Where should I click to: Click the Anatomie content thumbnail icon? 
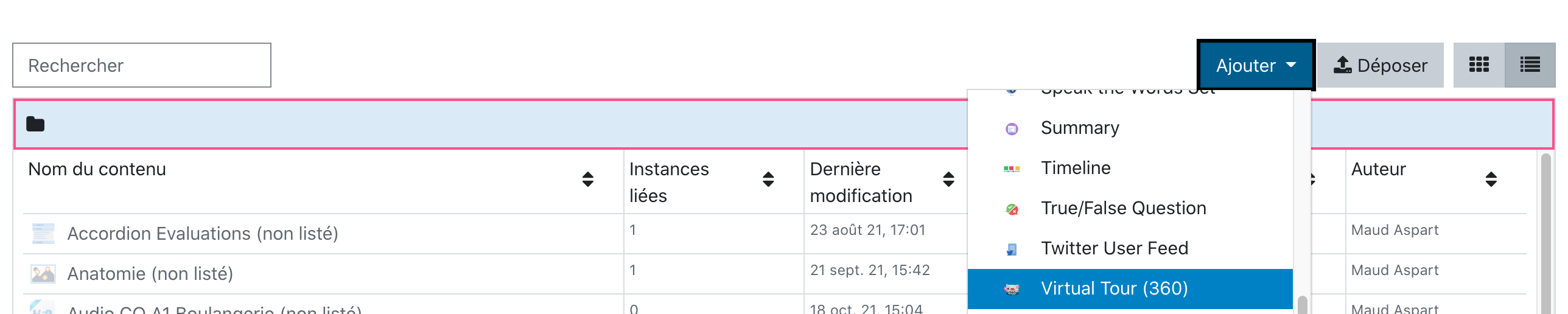43,274
